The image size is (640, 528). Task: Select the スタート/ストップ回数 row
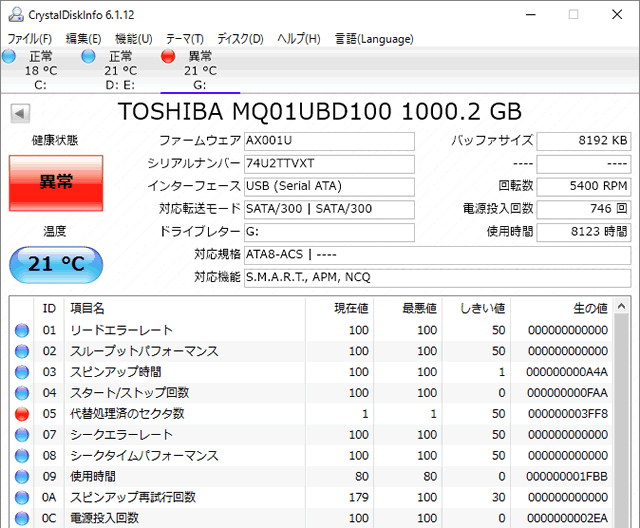coord(310,393)
